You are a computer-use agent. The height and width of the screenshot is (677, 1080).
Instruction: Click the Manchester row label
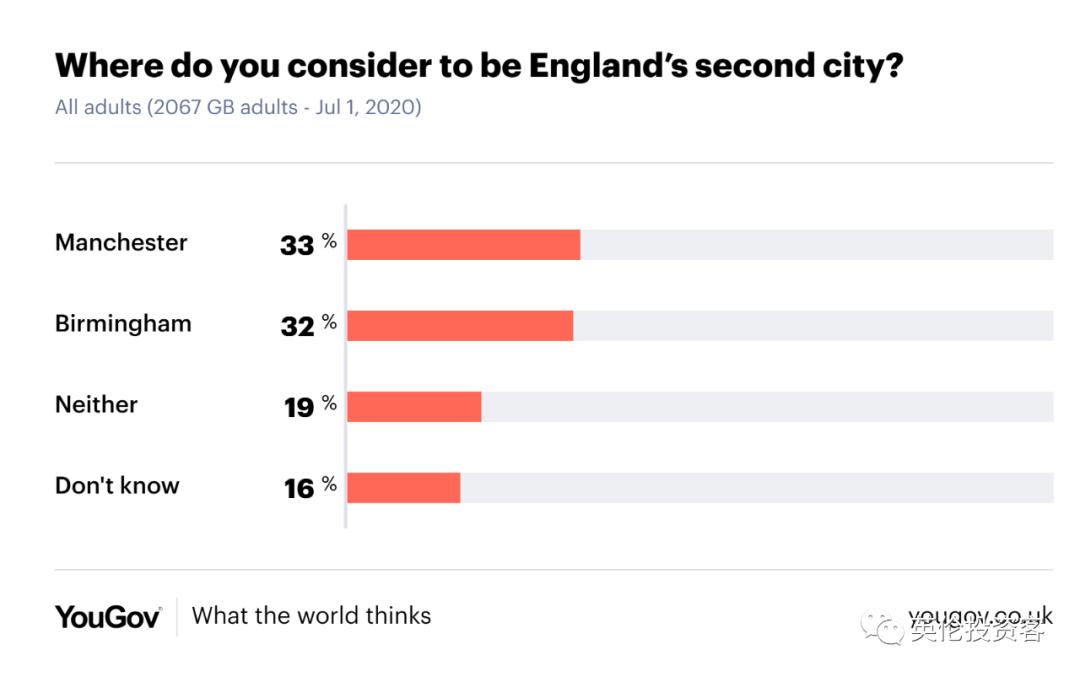[x=121, y=243]
